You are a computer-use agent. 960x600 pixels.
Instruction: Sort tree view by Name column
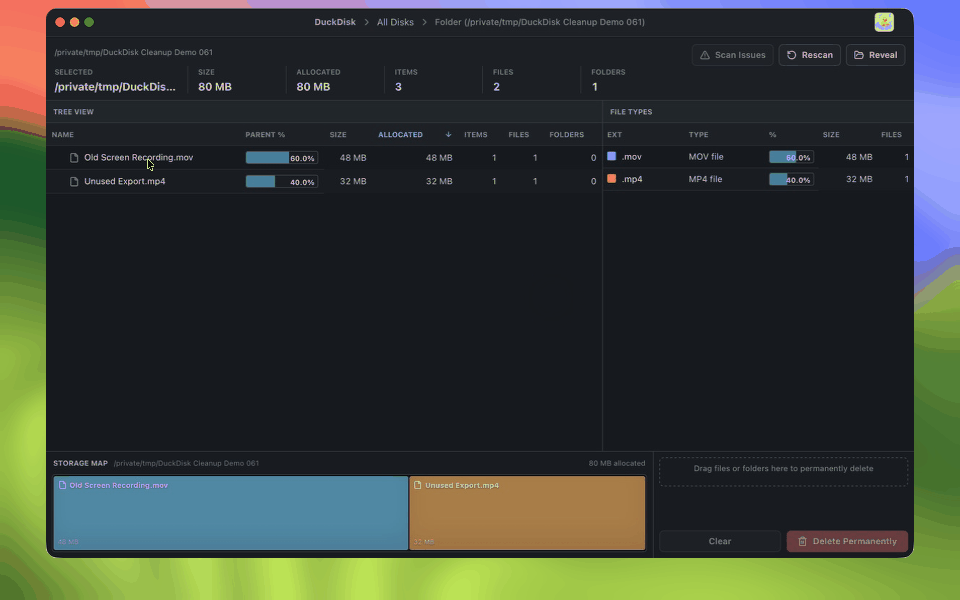click(x=62, y=135)
